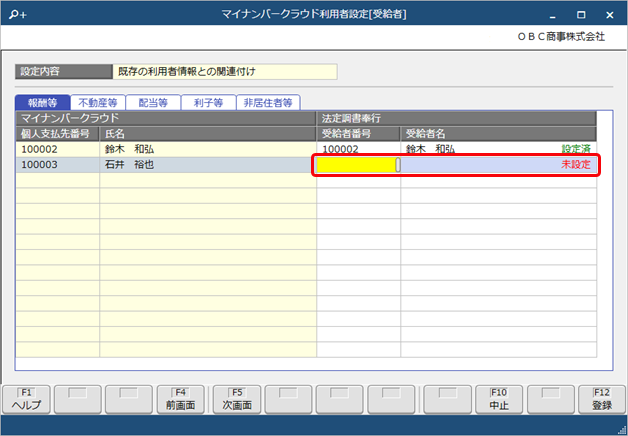Click the search plus icon in title bar

coord(18,15)
